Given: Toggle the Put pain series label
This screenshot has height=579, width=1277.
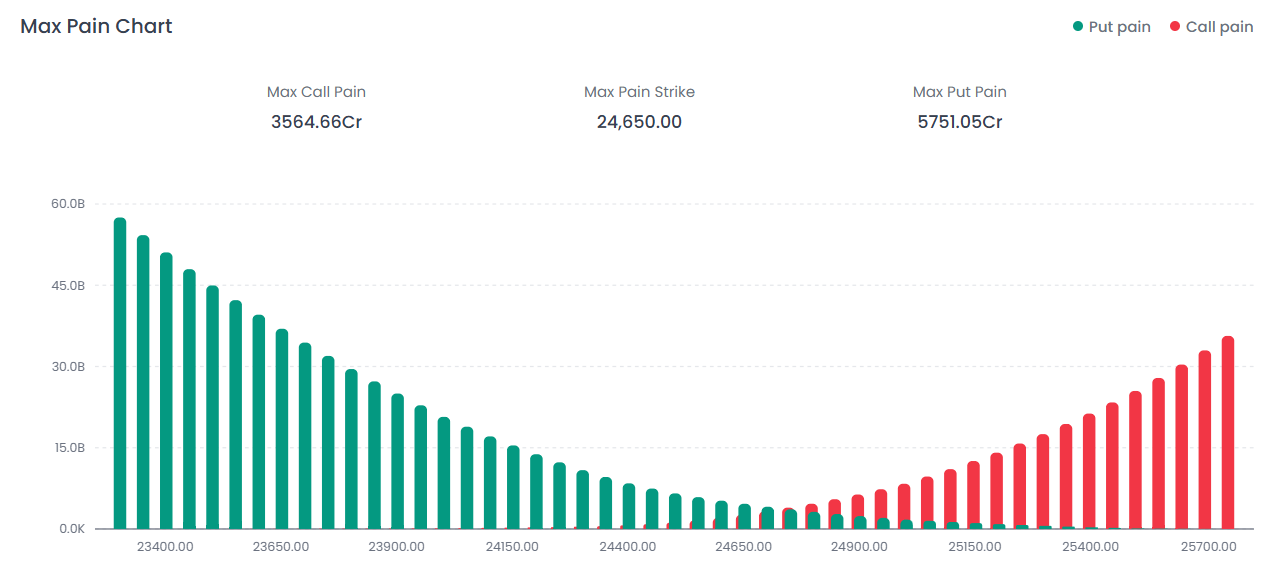Looking at the screenshot, I should [1119, 27].
